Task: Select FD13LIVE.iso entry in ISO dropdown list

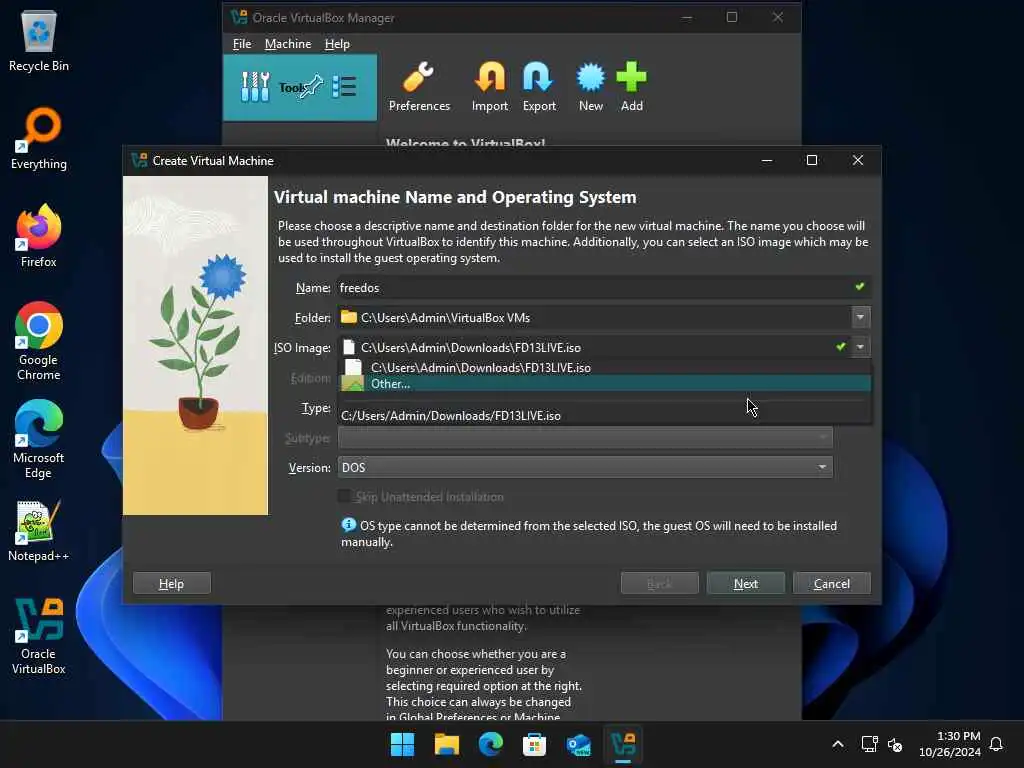Action: pos(605,368)
